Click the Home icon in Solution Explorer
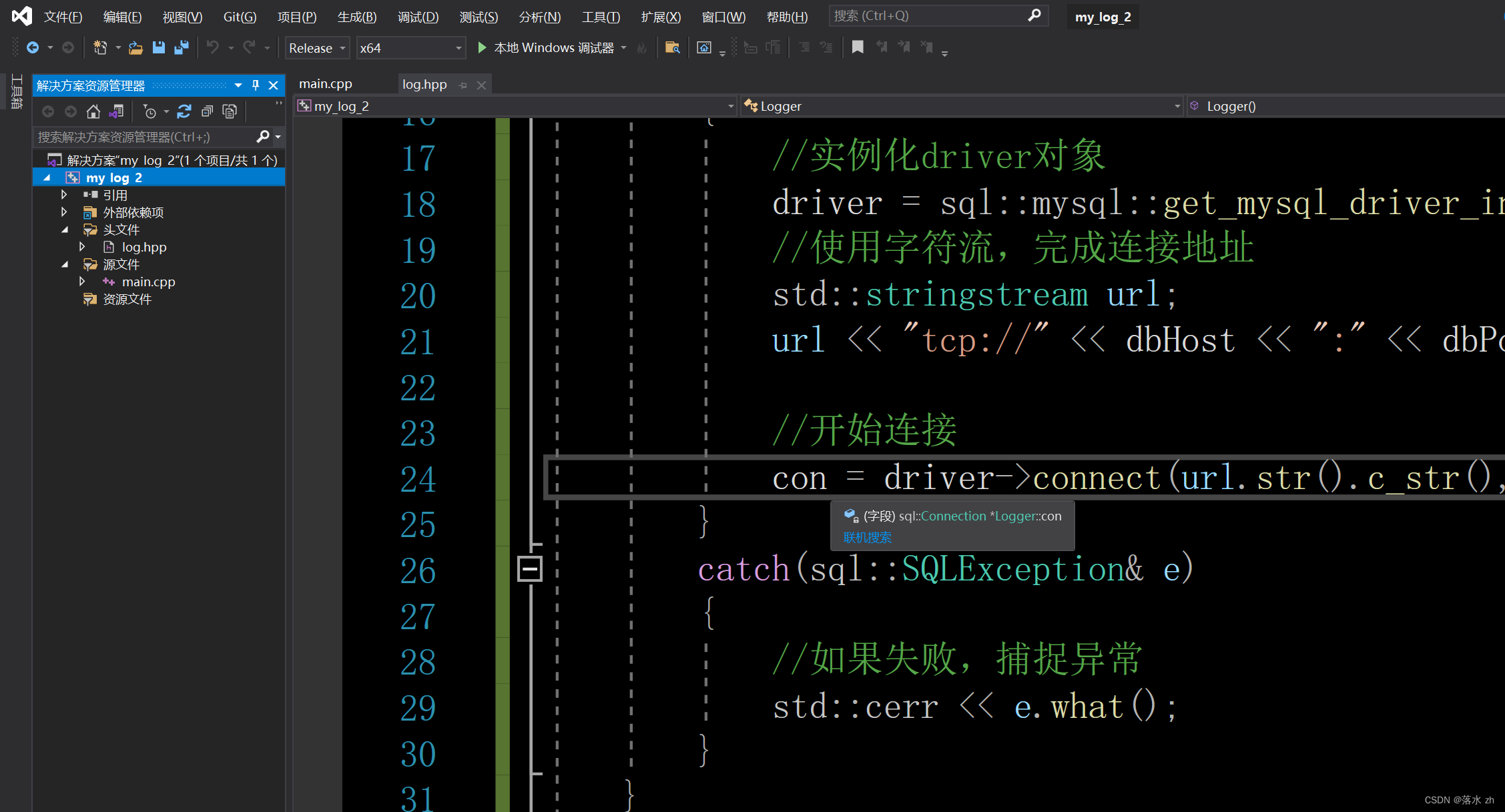Image resolution: width=1505 pixels, height=812 pixels. click(x=93, y=111)
